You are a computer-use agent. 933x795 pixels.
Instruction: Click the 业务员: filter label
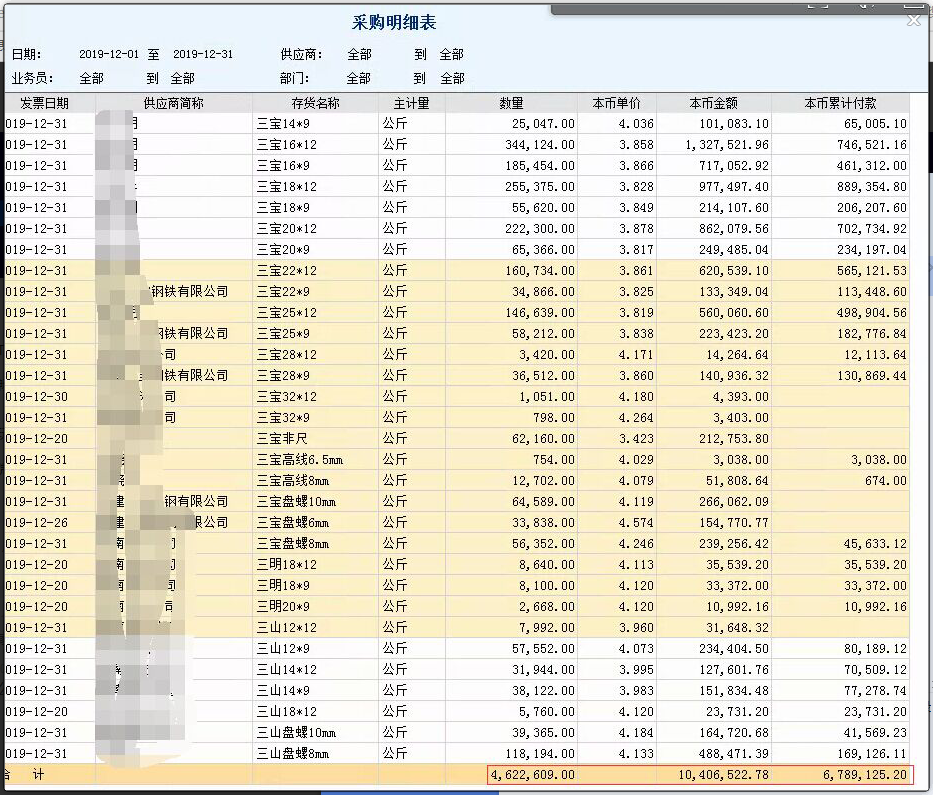(x=33, y=79)
